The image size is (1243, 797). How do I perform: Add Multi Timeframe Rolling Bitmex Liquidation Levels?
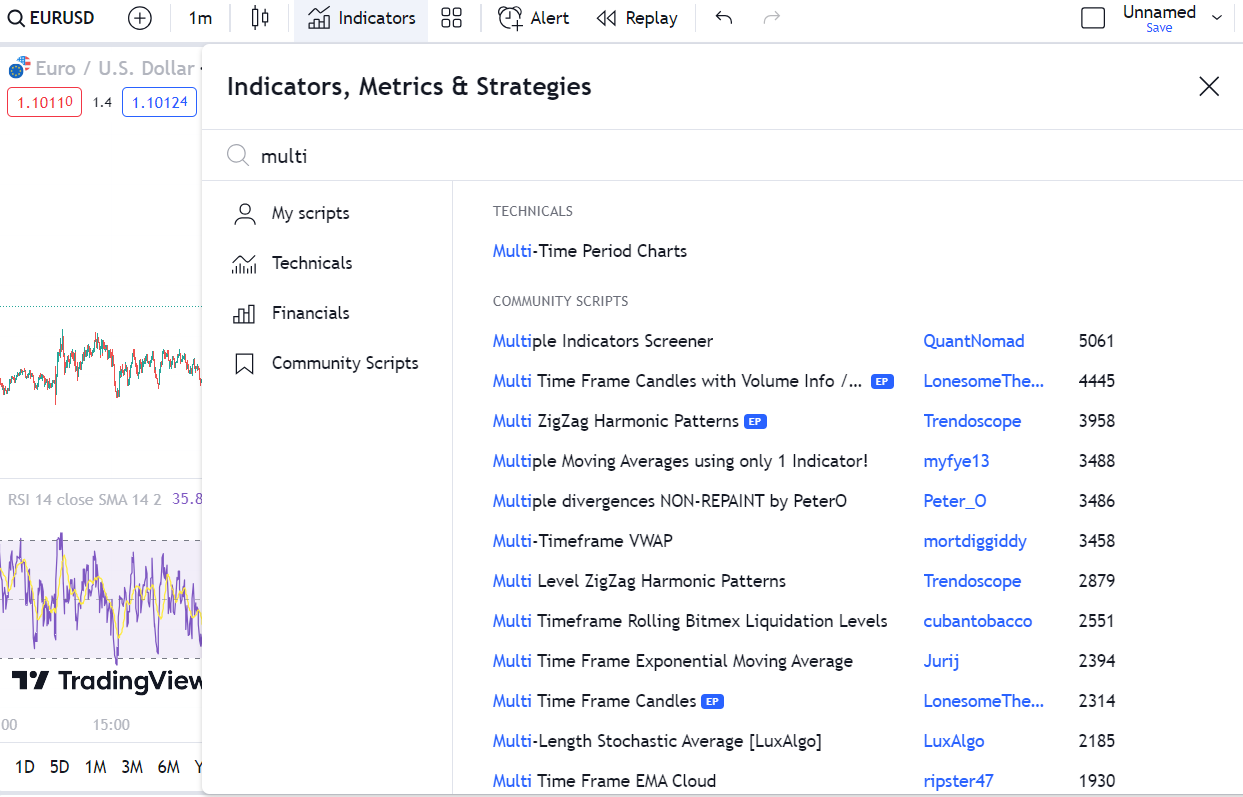click(690, 621)
